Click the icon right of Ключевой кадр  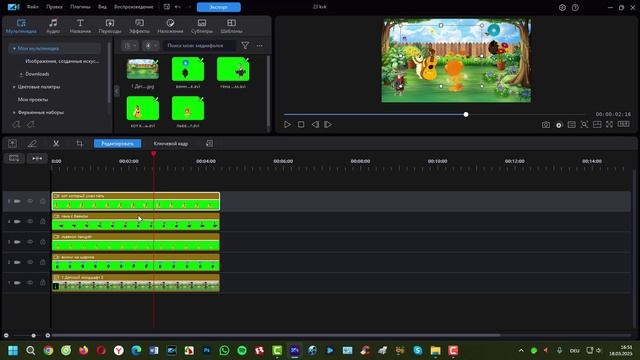(x=209, y=143)
